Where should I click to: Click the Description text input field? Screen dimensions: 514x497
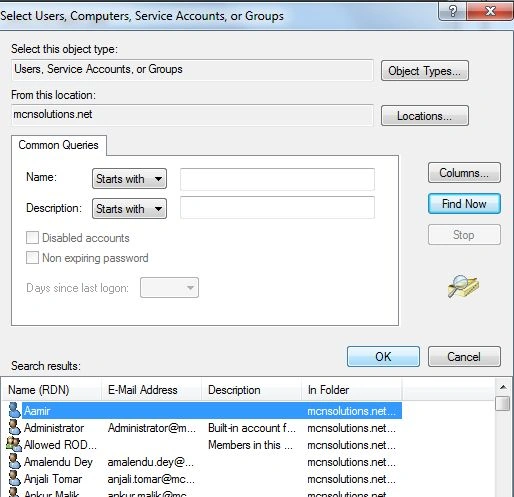(277, 207)
